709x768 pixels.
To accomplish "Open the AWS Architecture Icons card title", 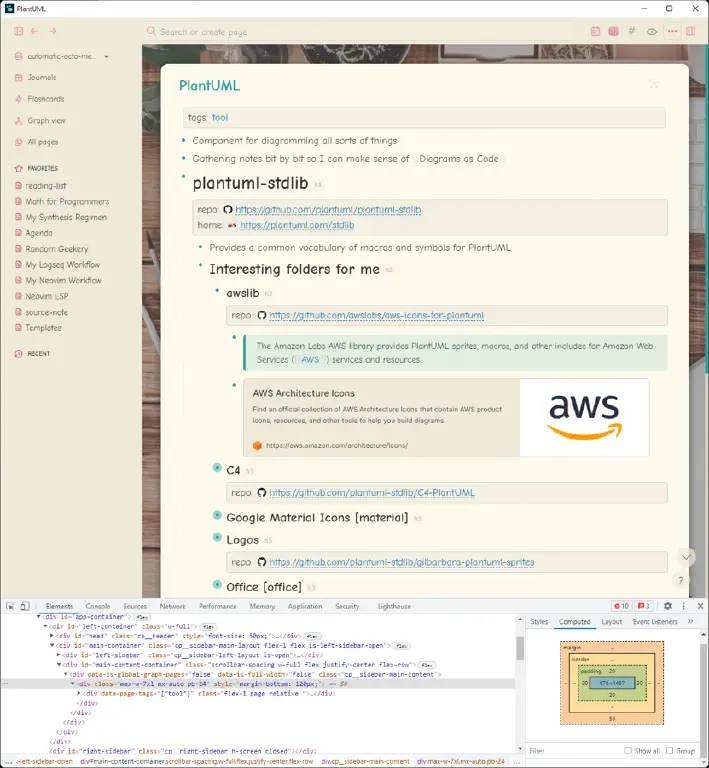I will [x=304, y=393].
